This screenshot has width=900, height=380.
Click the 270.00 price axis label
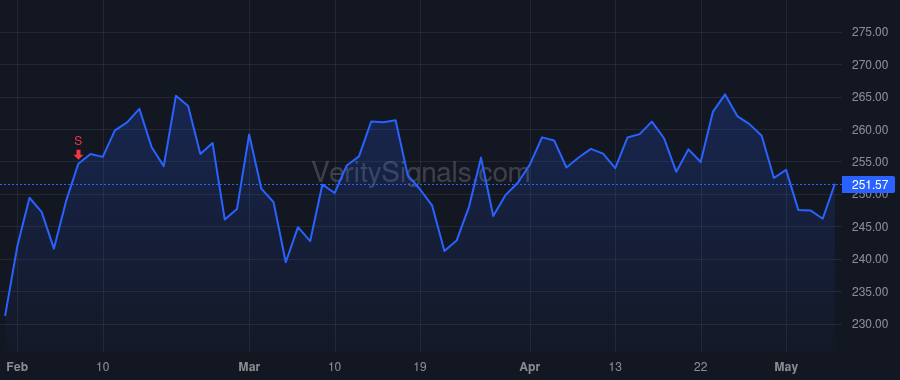[870, 65]
